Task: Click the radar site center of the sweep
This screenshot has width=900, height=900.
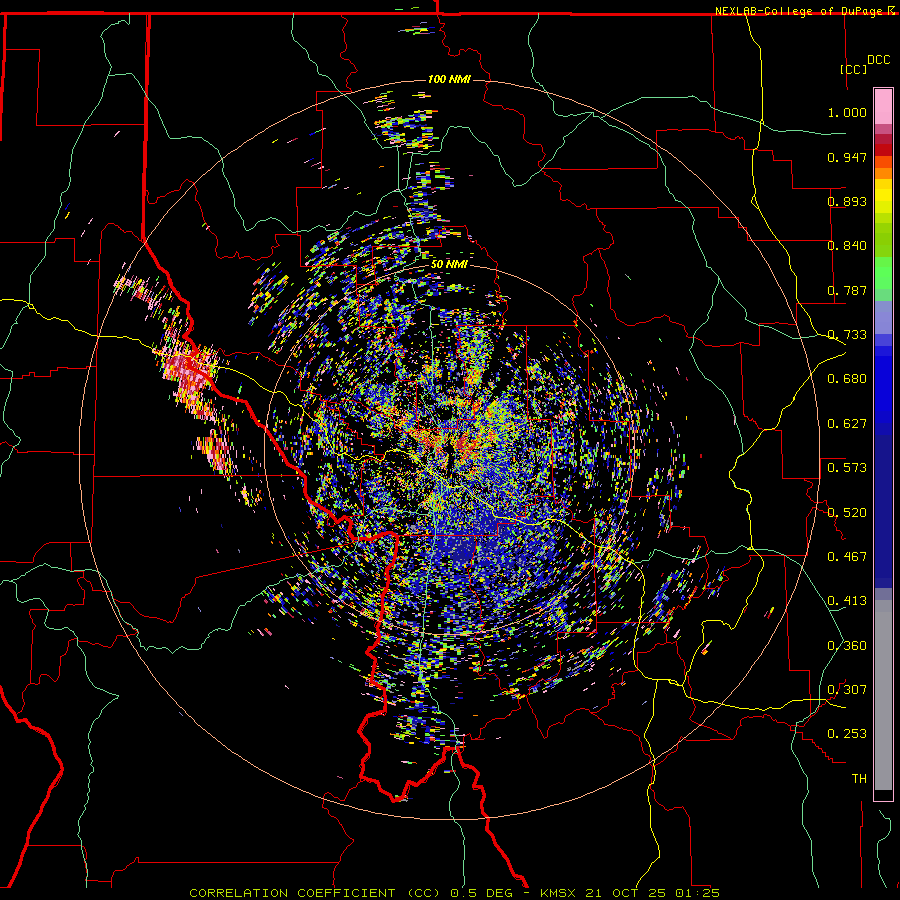Action: (x=449, y=451)
